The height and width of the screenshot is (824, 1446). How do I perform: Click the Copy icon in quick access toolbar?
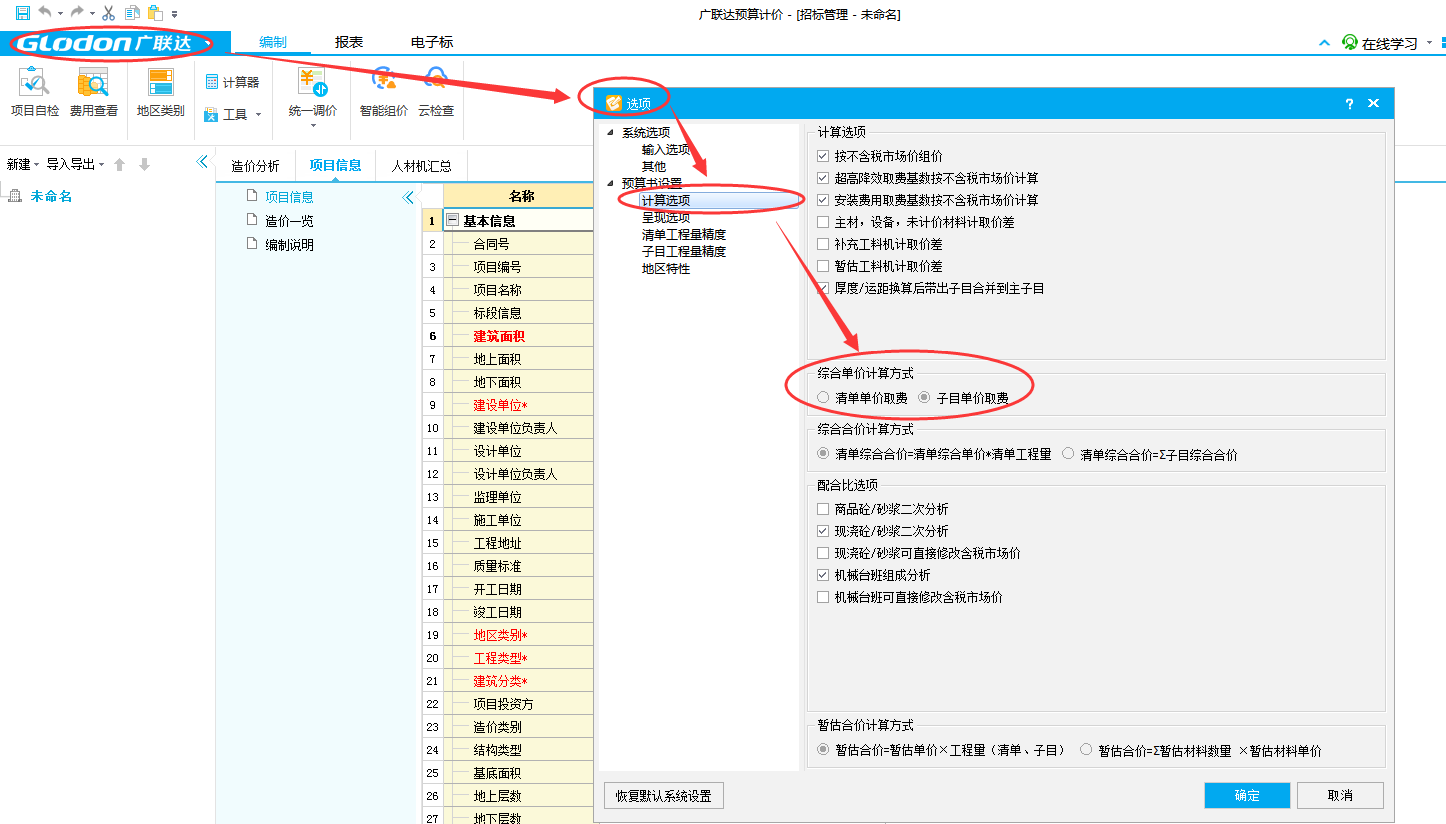[132, 13]
